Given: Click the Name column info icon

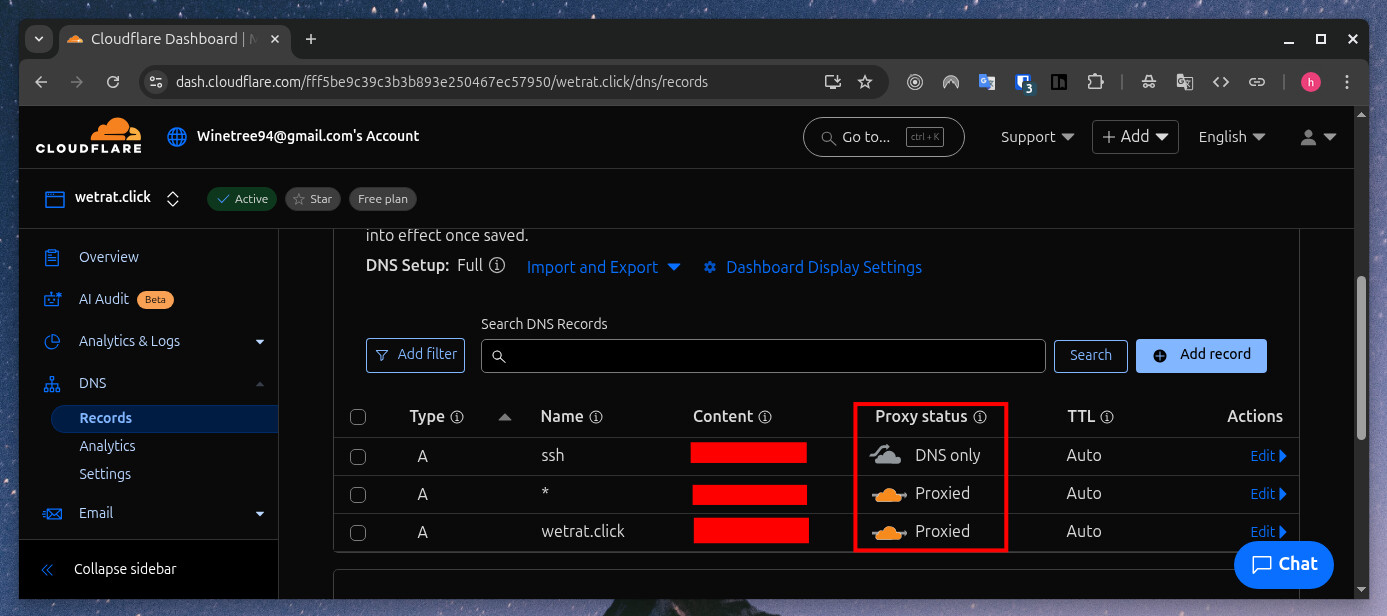Looking at the screenshot, I should tap(596, 417).
